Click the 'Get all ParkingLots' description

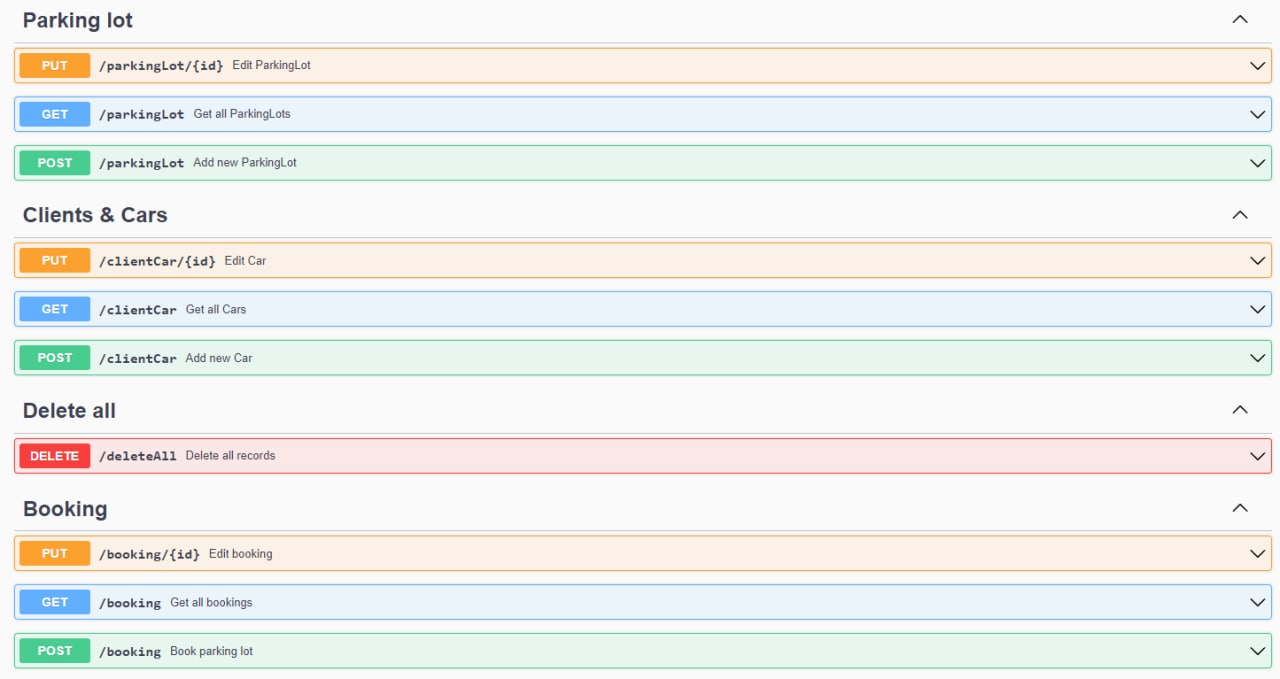(242, 114)
